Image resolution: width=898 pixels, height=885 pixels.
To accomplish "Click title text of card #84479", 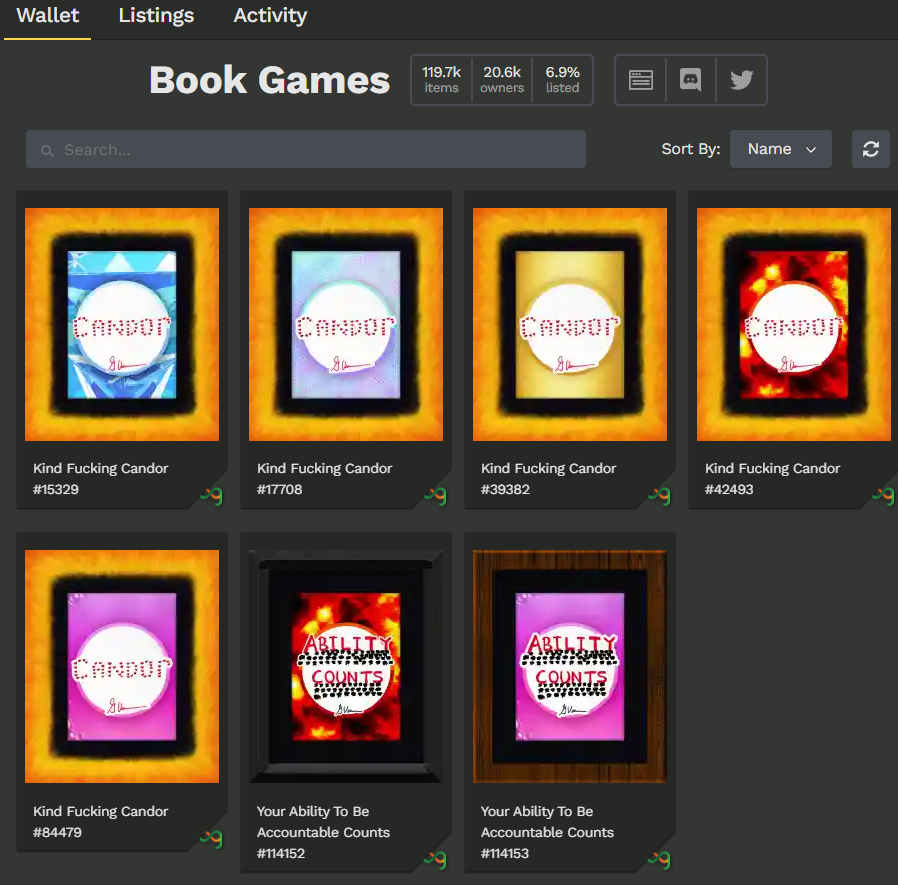I will pyautogui.click(x=101, y=821).
